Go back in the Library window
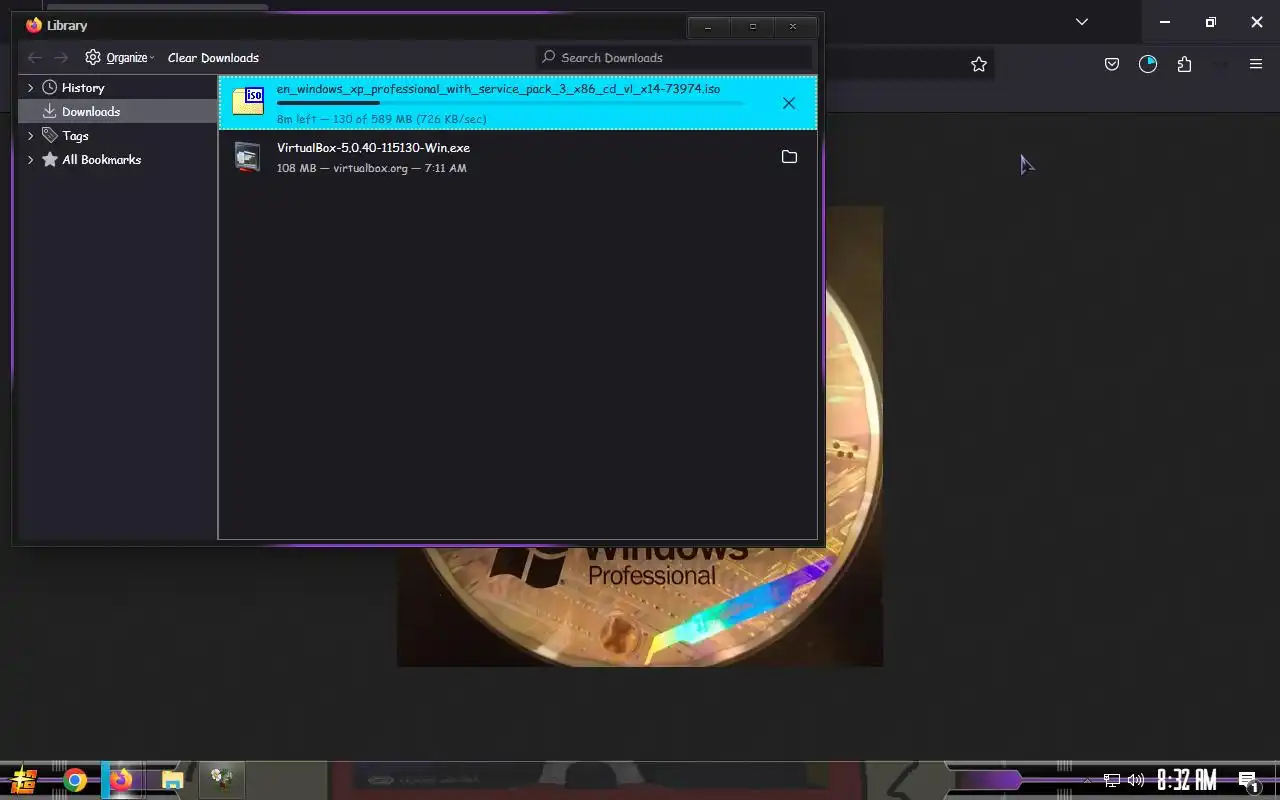Viewport: 1280px width, 800px height. pyautogui.click(x=35, y=58)
